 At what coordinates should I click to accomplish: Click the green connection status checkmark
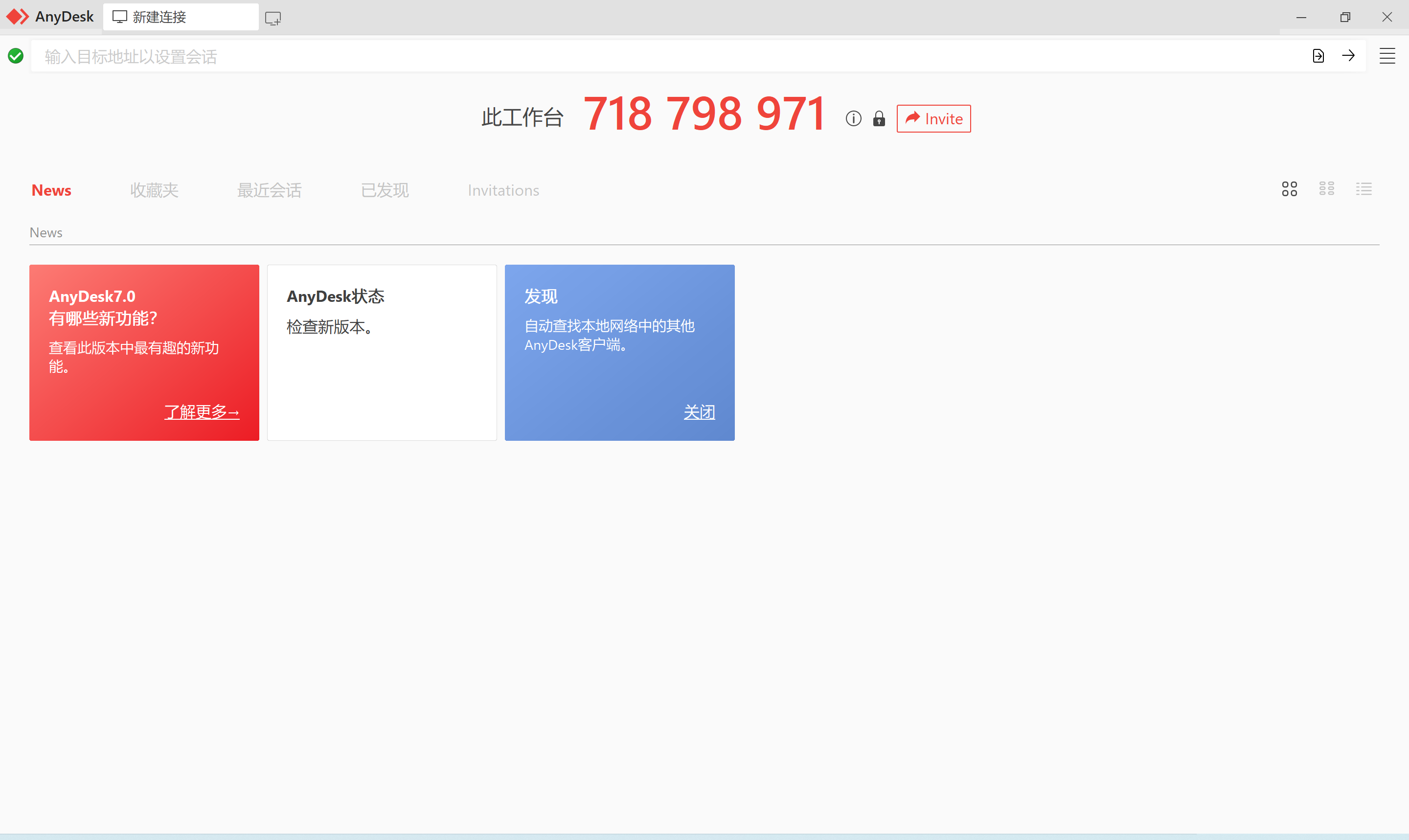pyautogui.click(x=16, y=55)
